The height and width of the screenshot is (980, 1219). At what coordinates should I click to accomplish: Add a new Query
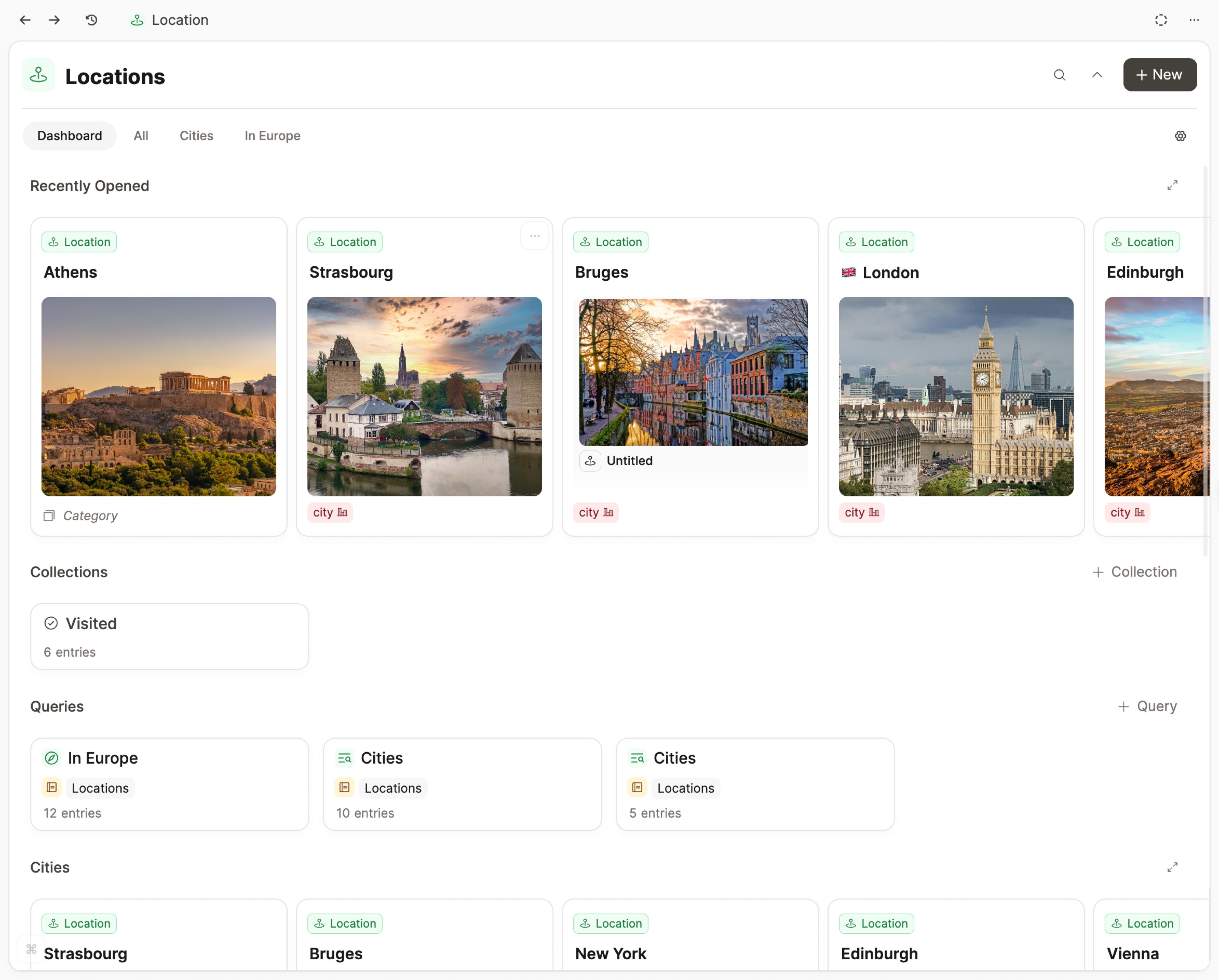coord(1148,706)
